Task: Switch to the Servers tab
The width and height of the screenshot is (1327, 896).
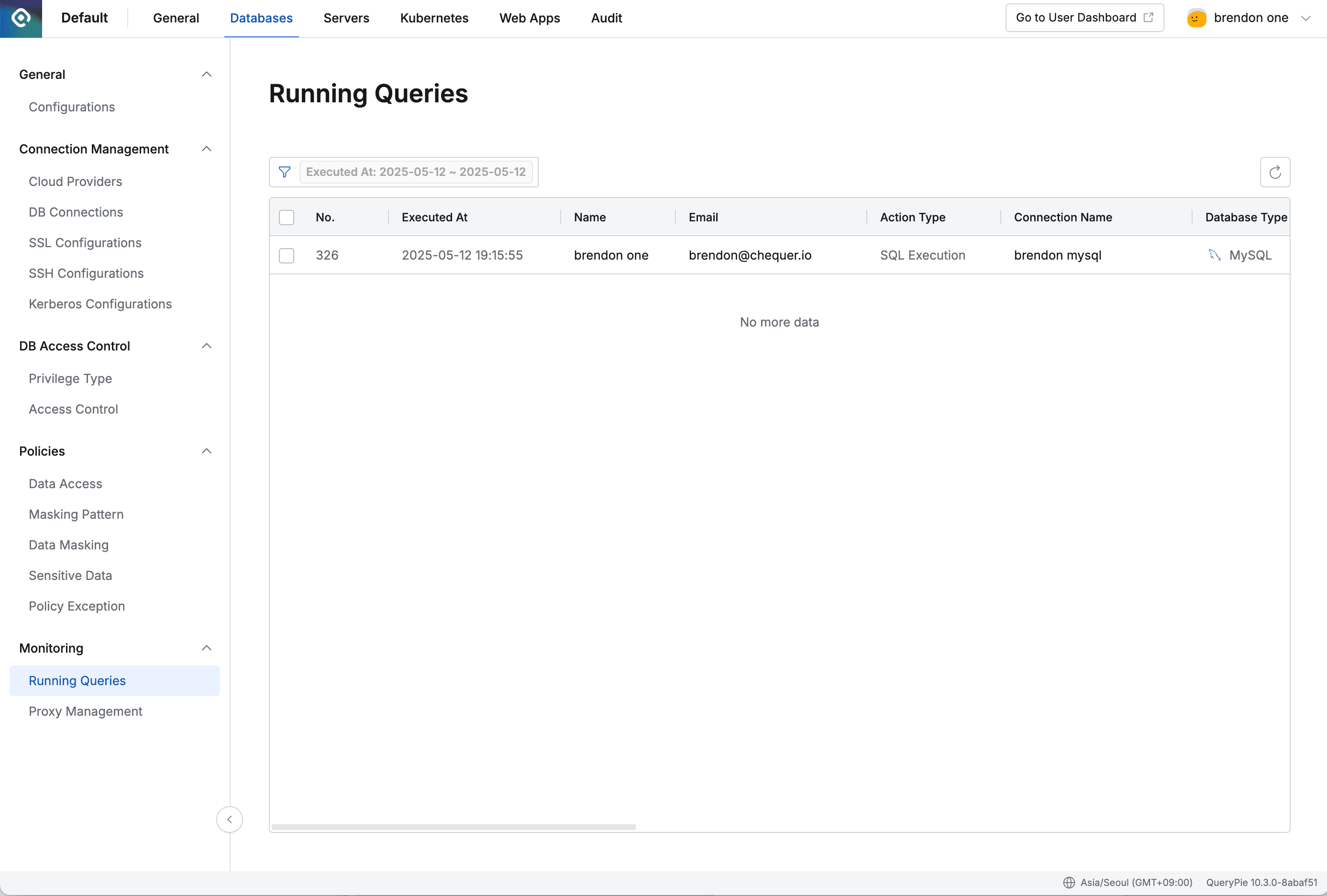Action: [x=346, y=18]
